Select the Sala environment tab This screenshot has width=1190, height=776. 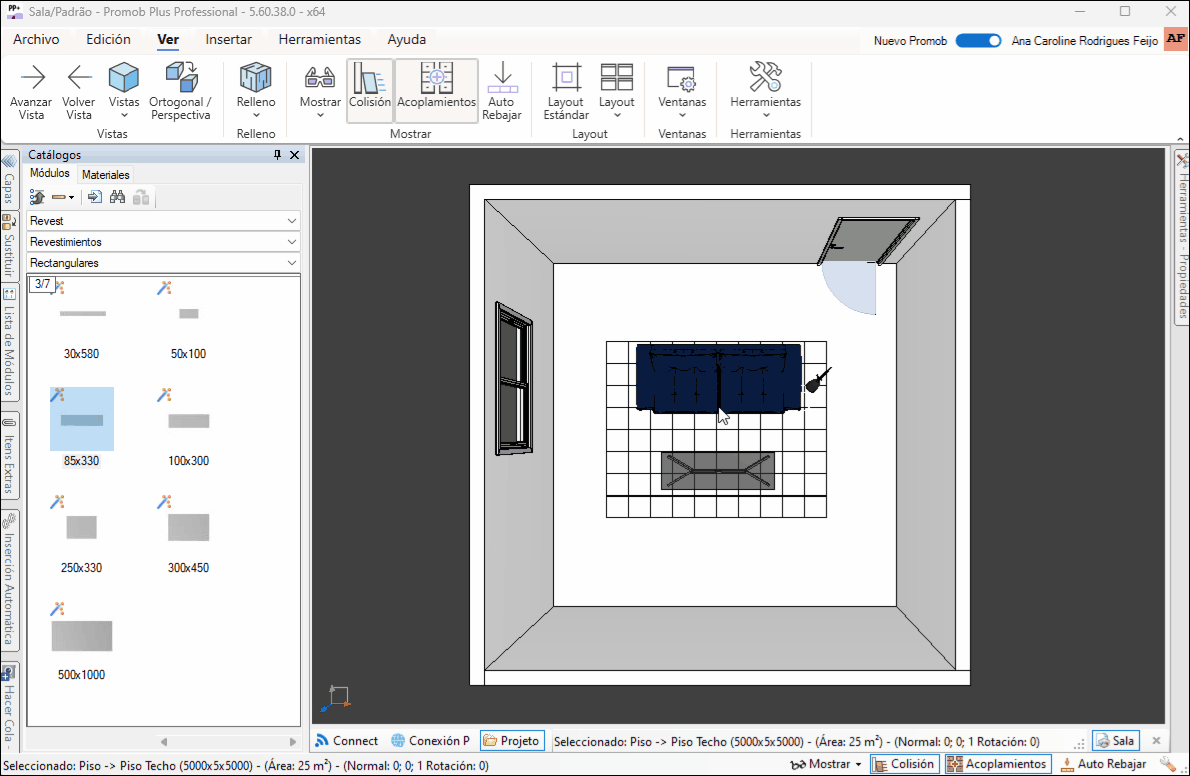pos(1116,741)
